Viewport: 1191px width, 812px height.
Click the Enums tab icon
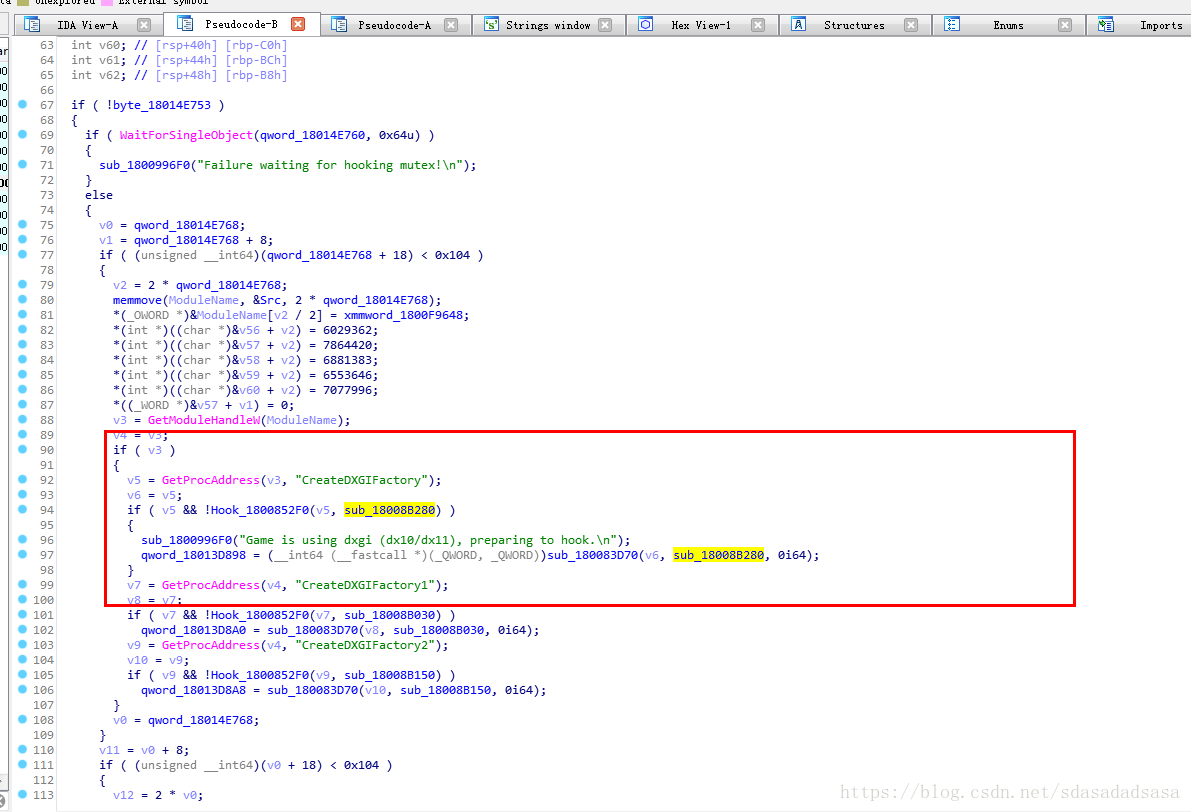951,24
